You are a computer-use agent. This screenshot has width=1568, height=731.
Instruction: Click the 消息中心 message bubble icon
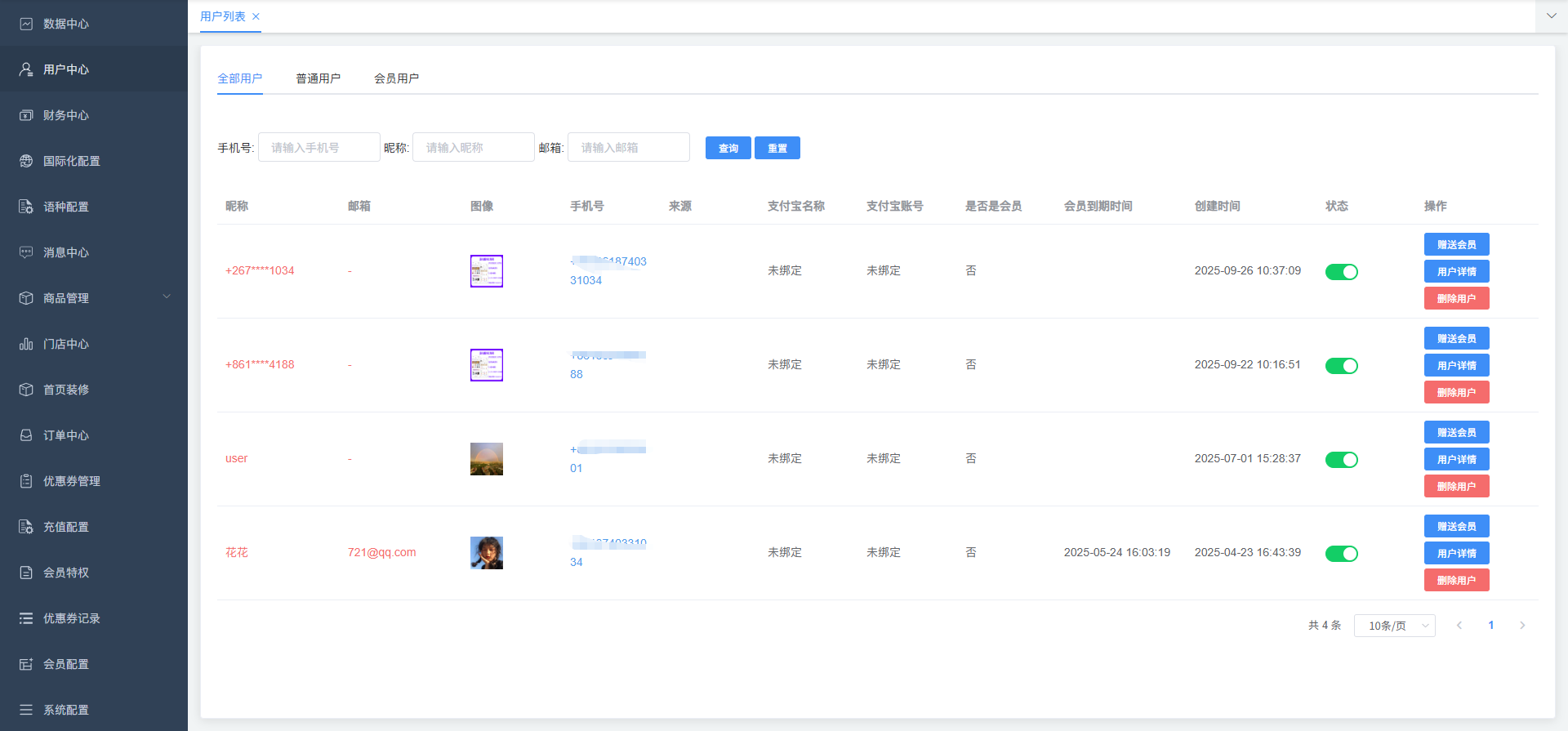pyautogui.click(x=26, y=252)
